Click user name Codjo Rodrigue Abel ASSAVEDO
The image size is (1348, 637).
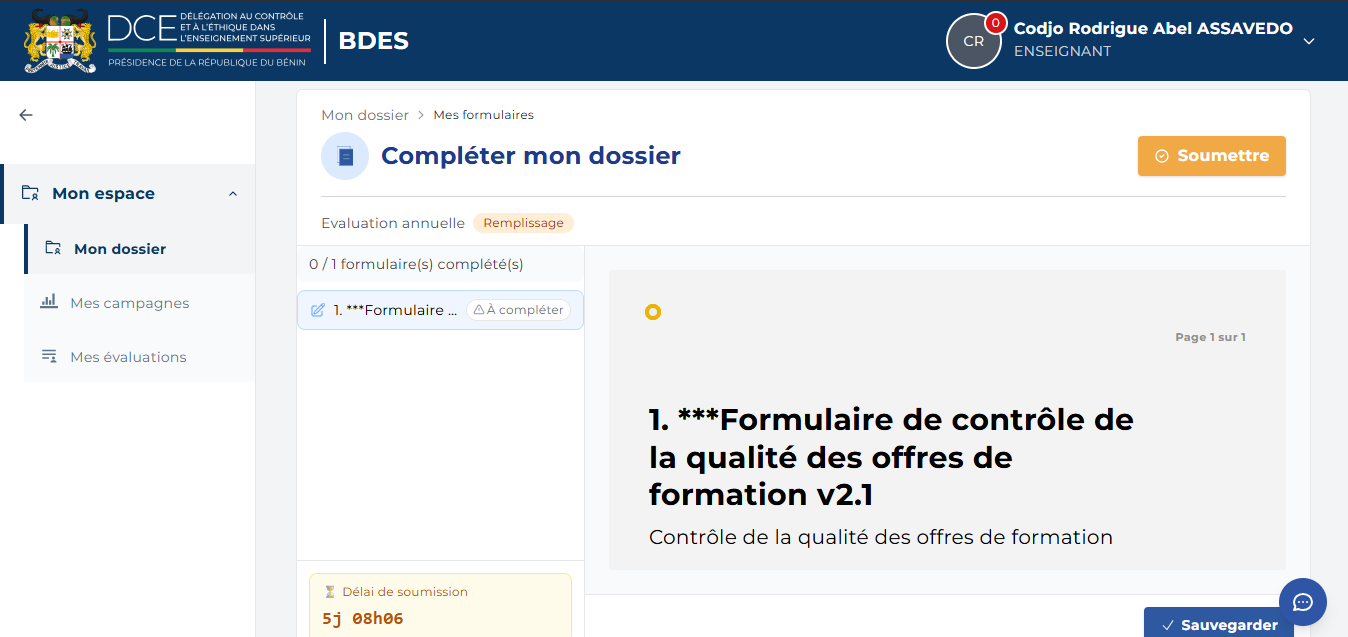(1153, 29)
